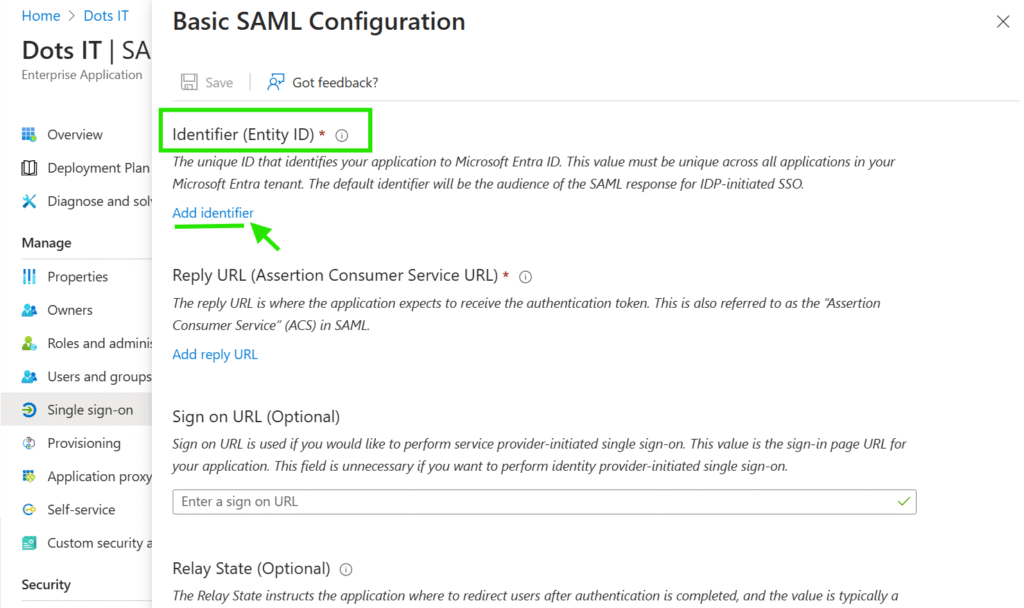The width and height of the screenshot is (1024, 608).
Task: Select Roles and administrators menu item
Action: click(x=98, y=343)
